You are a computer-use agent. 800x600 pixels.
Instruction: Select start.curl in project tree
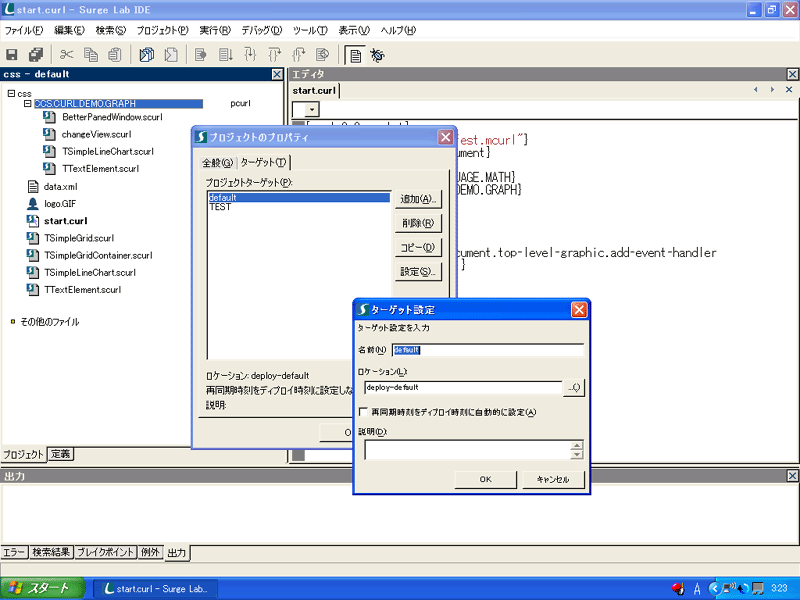tap(66, 221)
